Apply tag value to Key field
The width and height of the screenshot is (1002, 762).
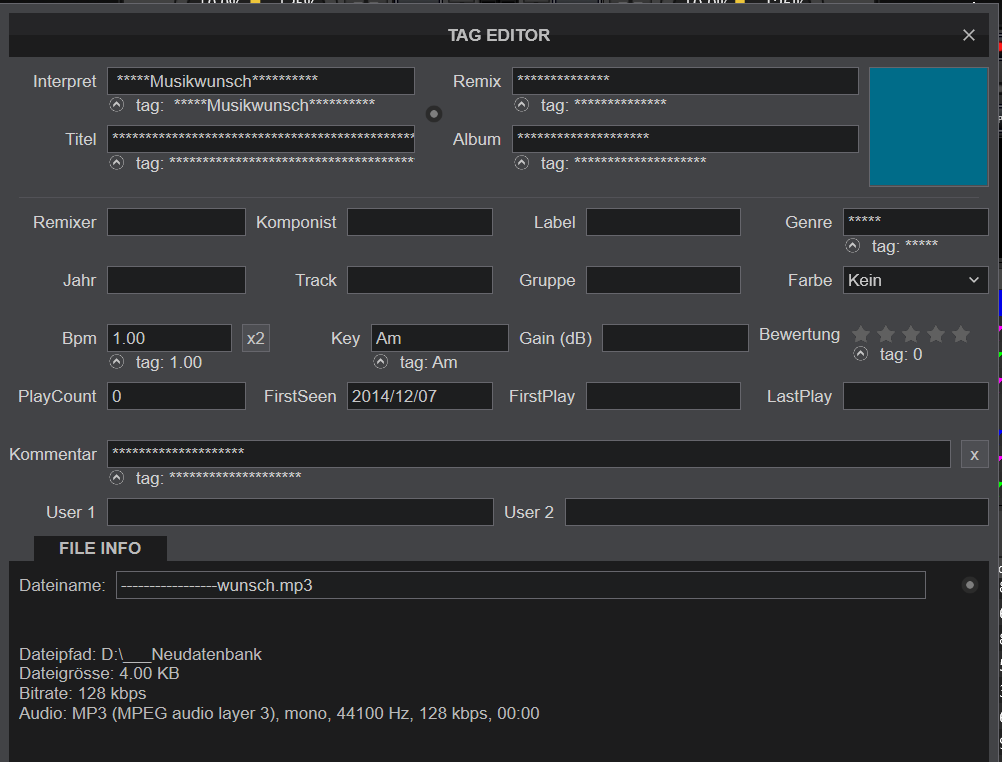(380, 362)
